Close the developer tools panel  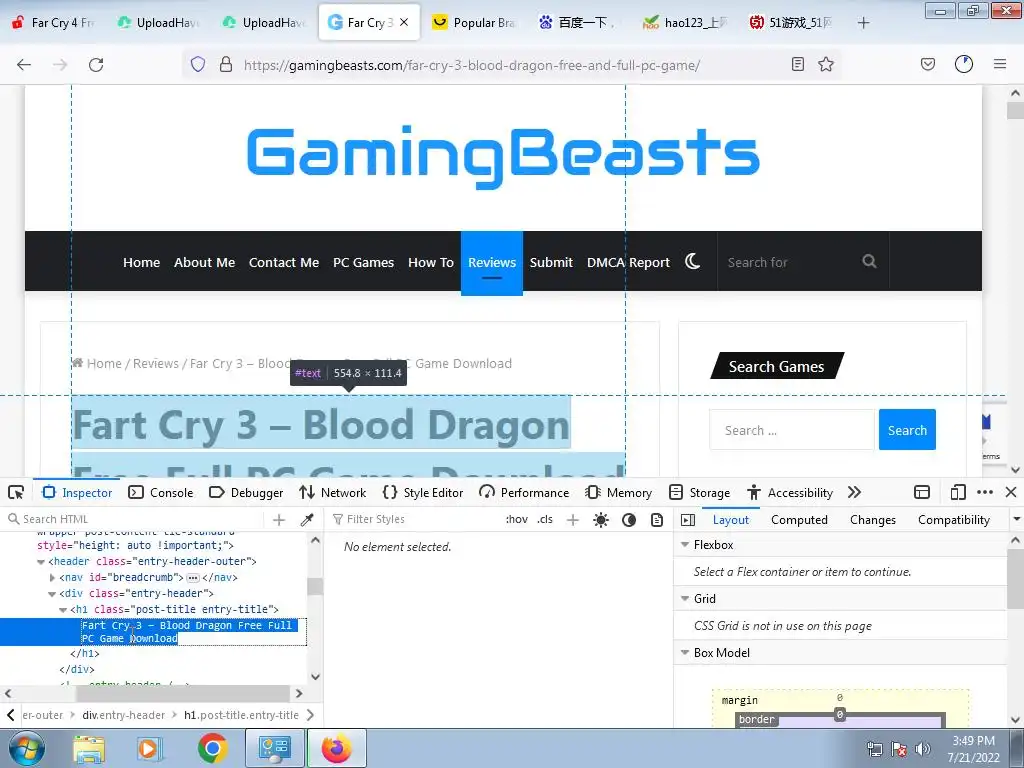click(1011, 492)
